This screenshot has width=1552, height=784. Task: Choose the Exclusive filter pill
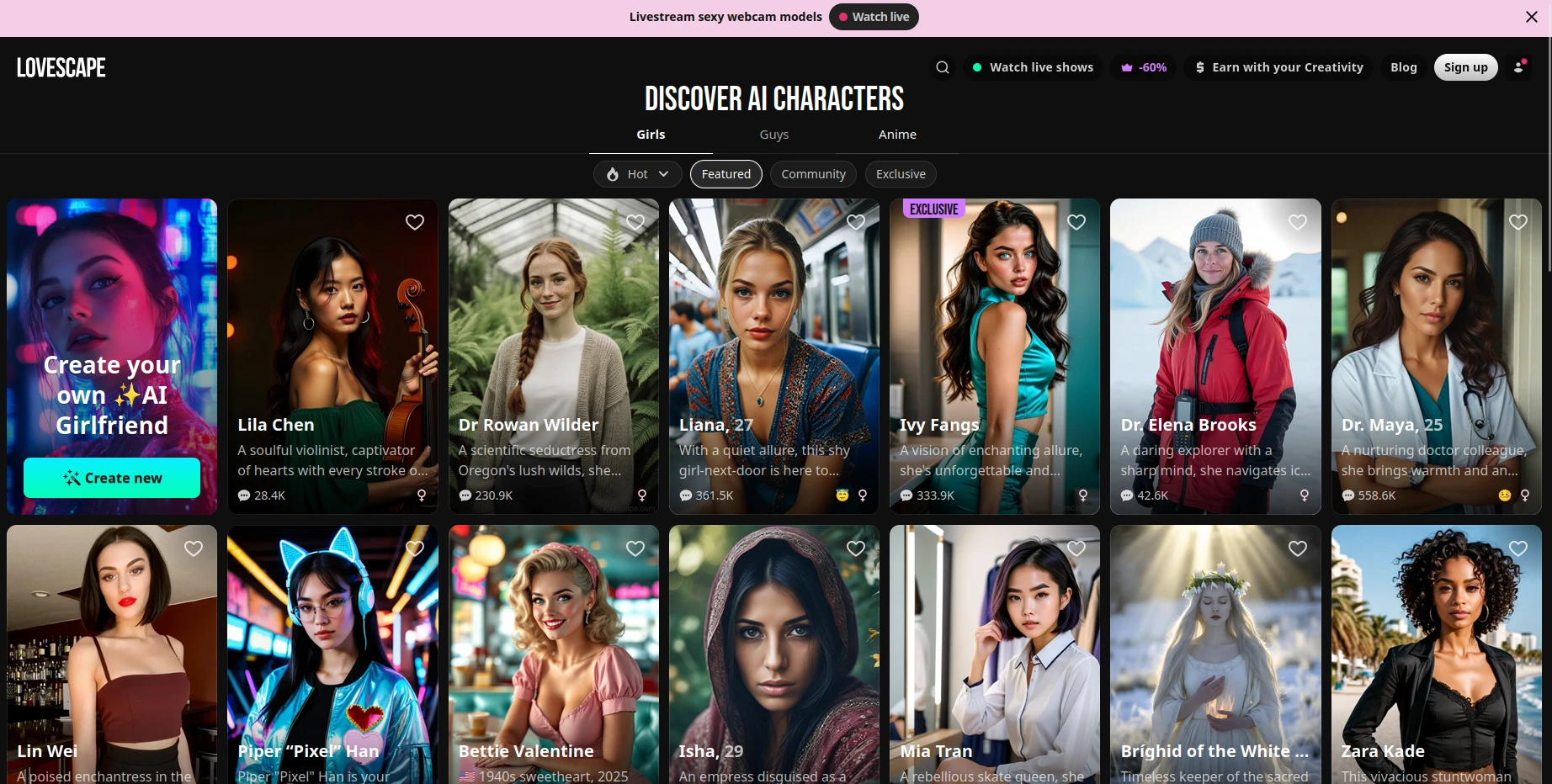point(901,174)
